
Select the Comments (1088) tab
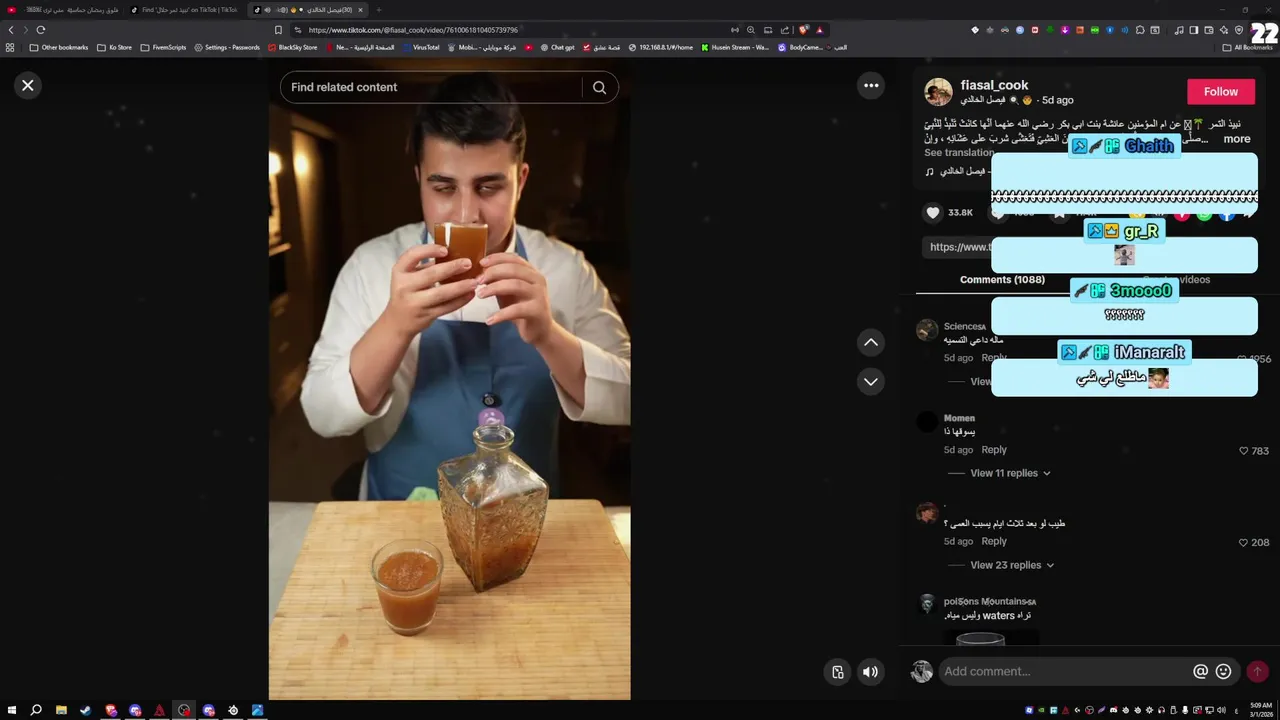coord(1002,280)
